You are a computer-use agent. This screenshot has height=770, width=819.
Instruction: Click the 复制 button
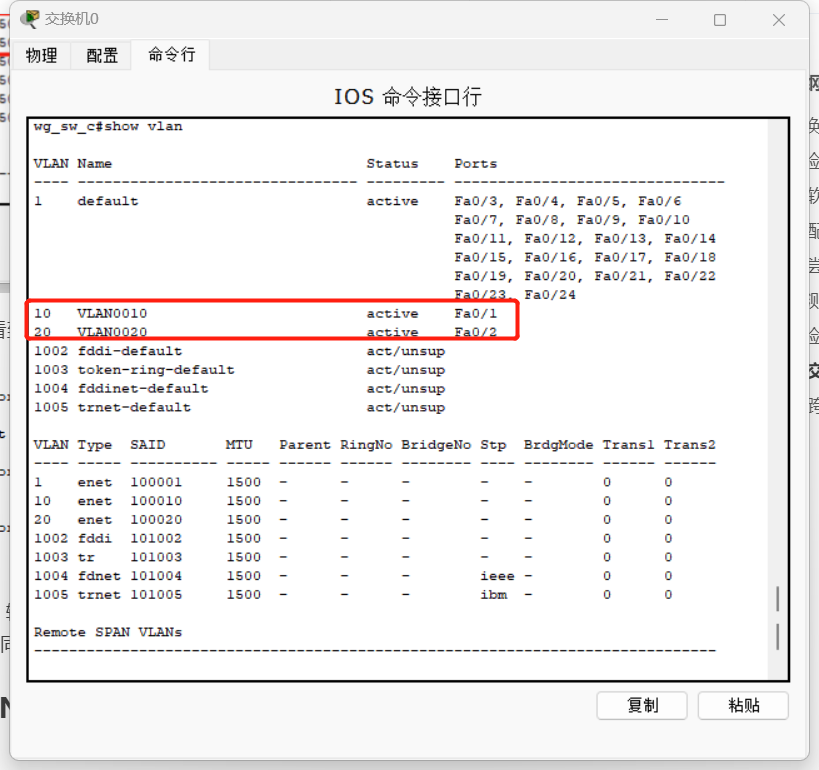642,706
